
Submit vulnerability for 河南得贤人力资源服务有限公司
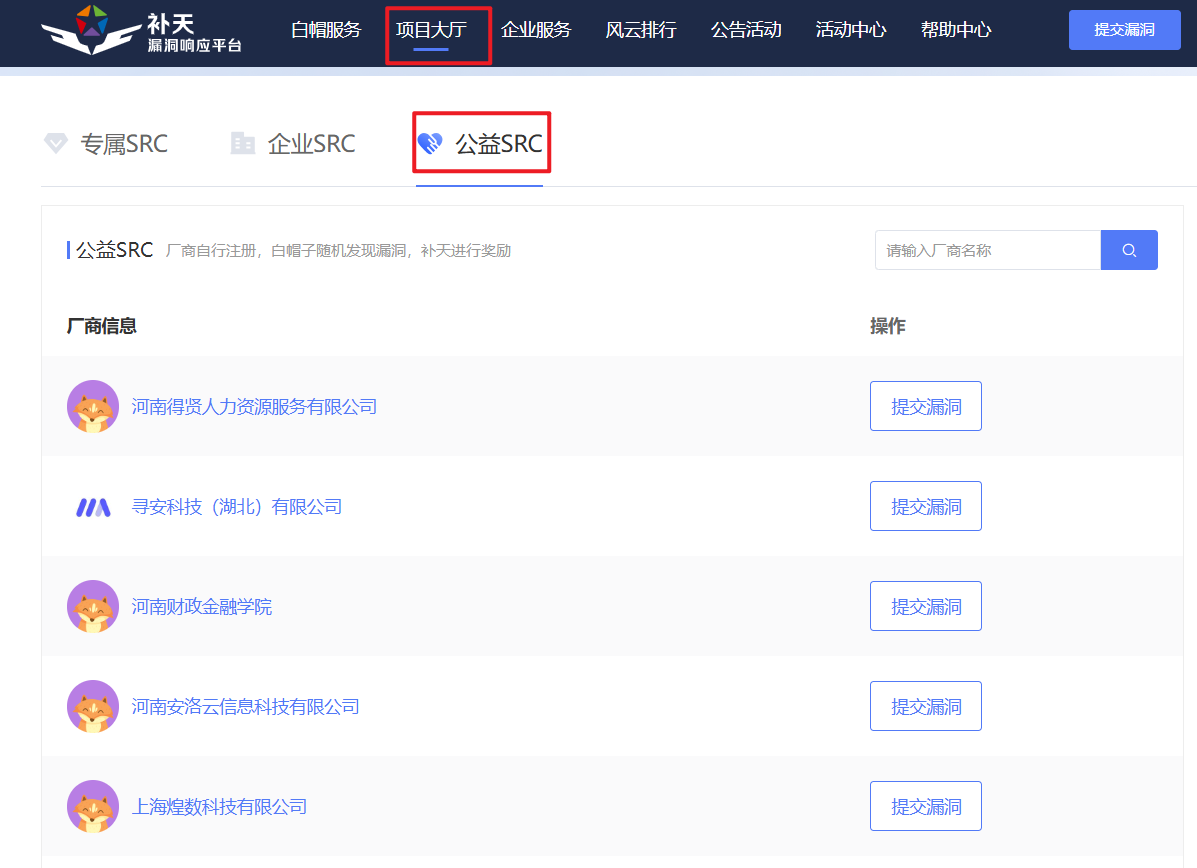(x=926, y=406)
